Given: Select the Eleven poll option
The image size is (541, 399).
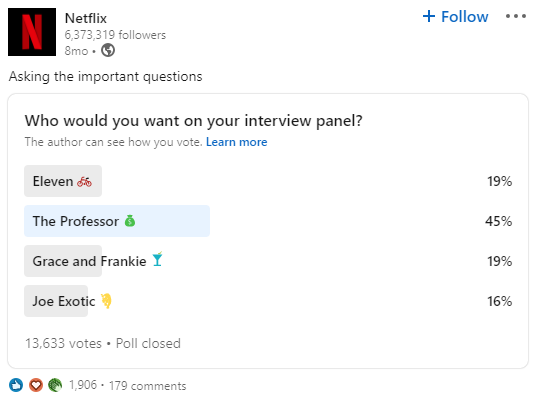Looking at the screenshot, I should pyautogui.click(x=268, y=181).
